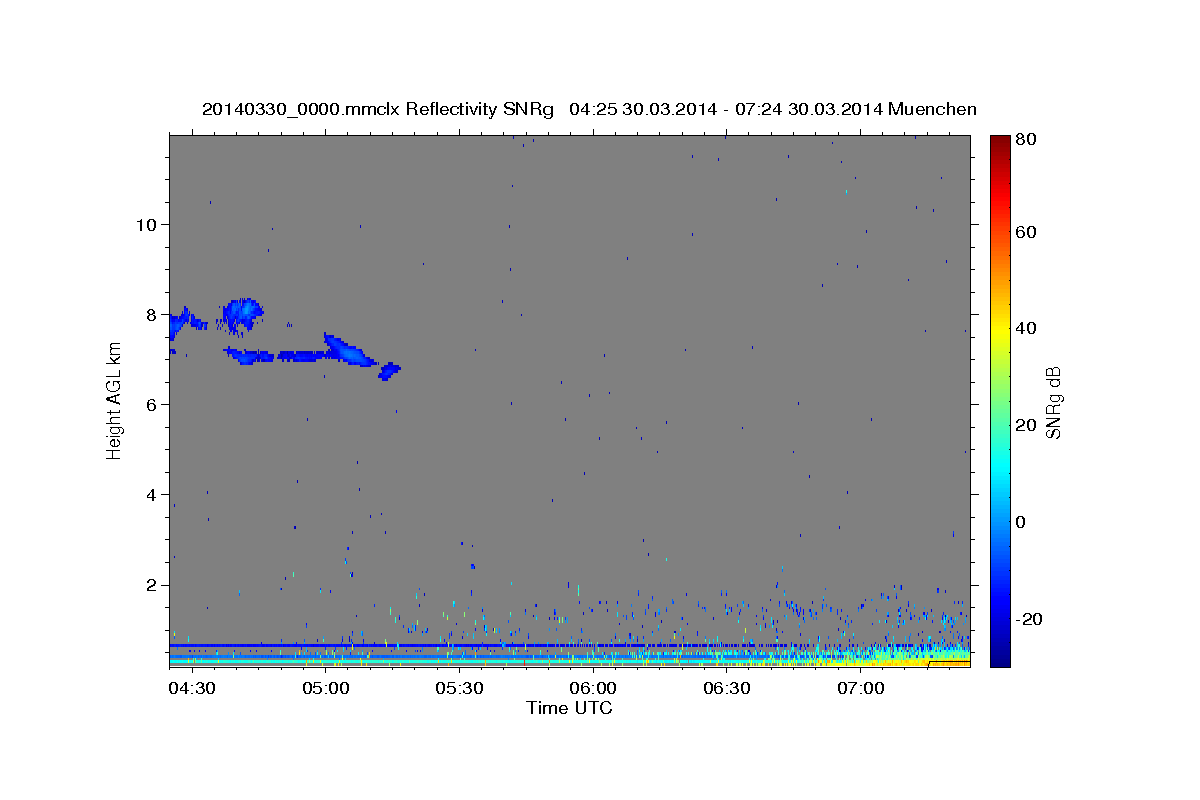Image resolution: width=1200 pixels, height=800 pixels.
Task: Click the 05:30 time tick label
Action: click(x=458, y=688)
